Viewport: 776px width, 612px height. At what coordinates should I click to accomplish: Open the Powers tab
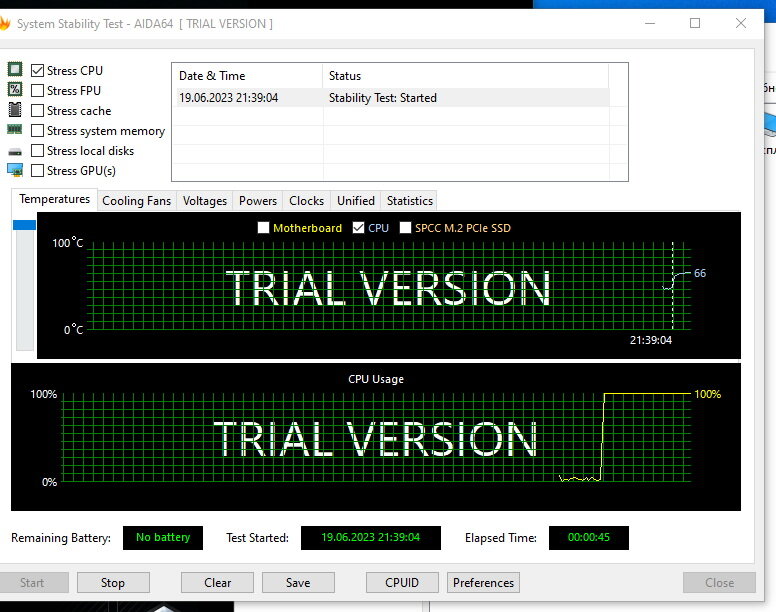258,201
